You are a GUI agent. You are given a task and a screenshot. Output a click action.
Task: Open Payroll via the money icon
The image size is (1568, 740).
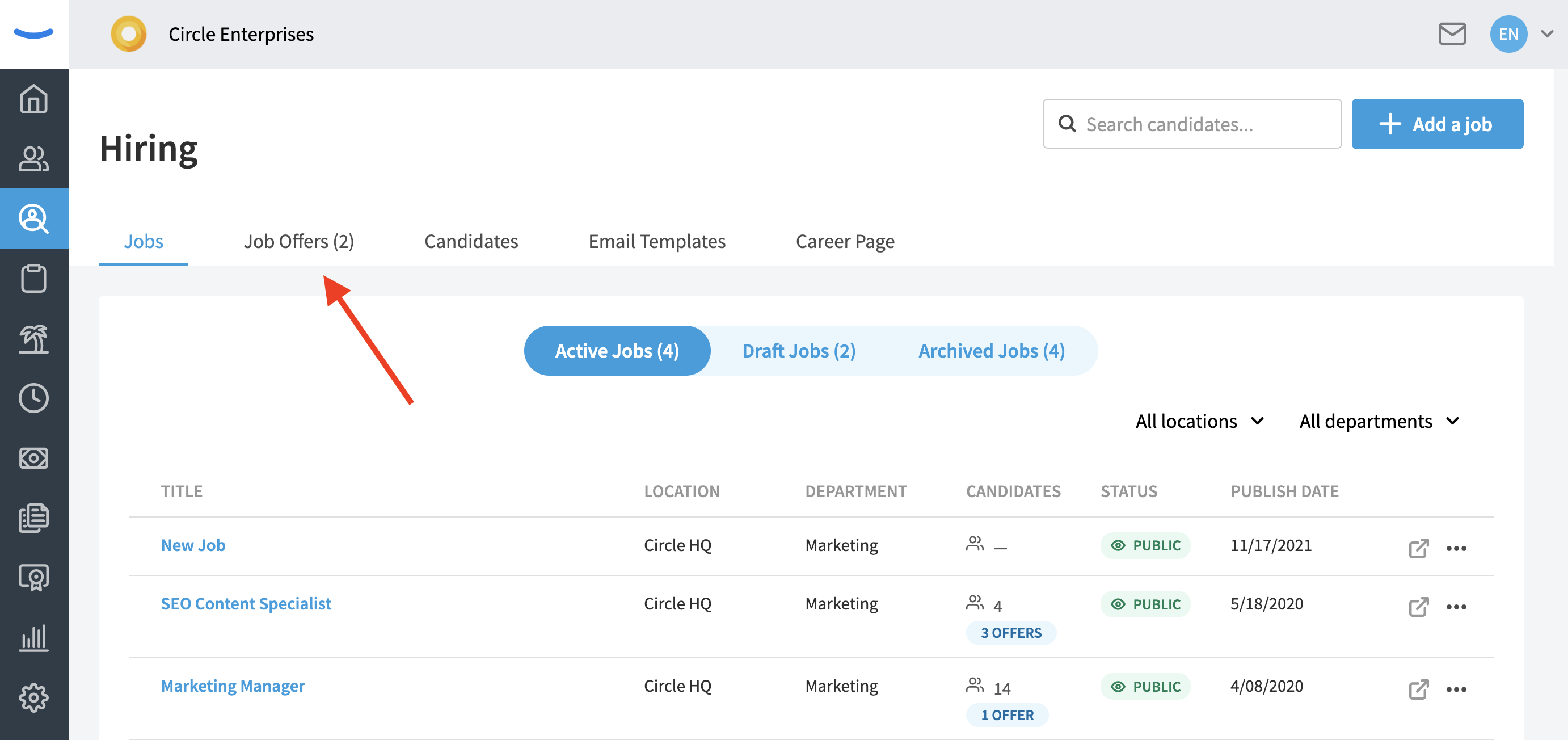pos(33,458)
